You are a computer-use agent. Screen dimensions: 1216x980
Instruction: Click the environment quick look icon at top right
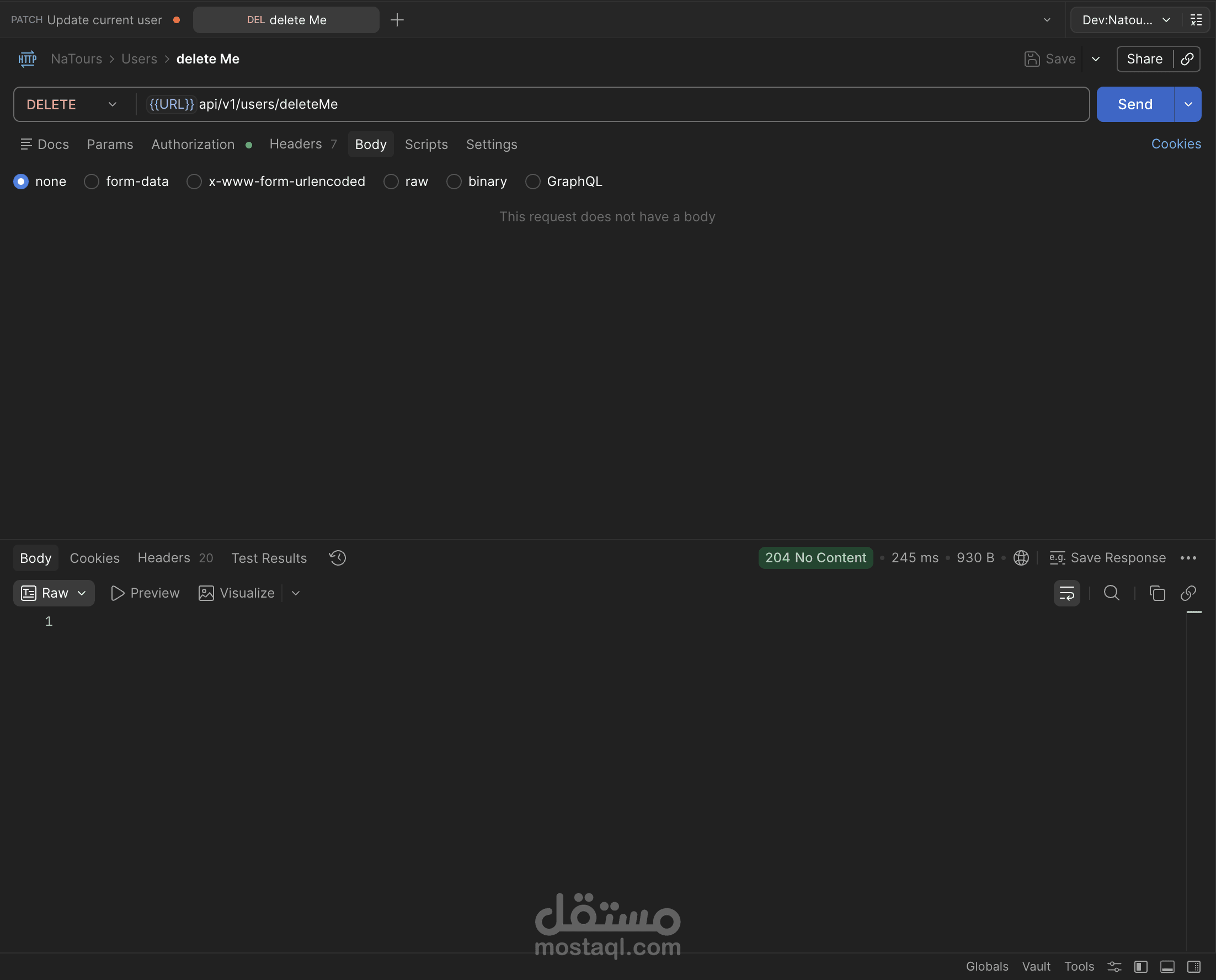coord(1196,20)
